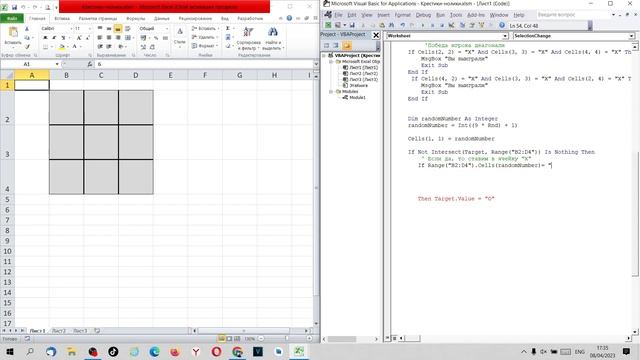Open the Cell Styles (Стили) gallery
The width and height of the screenshot is (640, 360).
coord(180,37)
